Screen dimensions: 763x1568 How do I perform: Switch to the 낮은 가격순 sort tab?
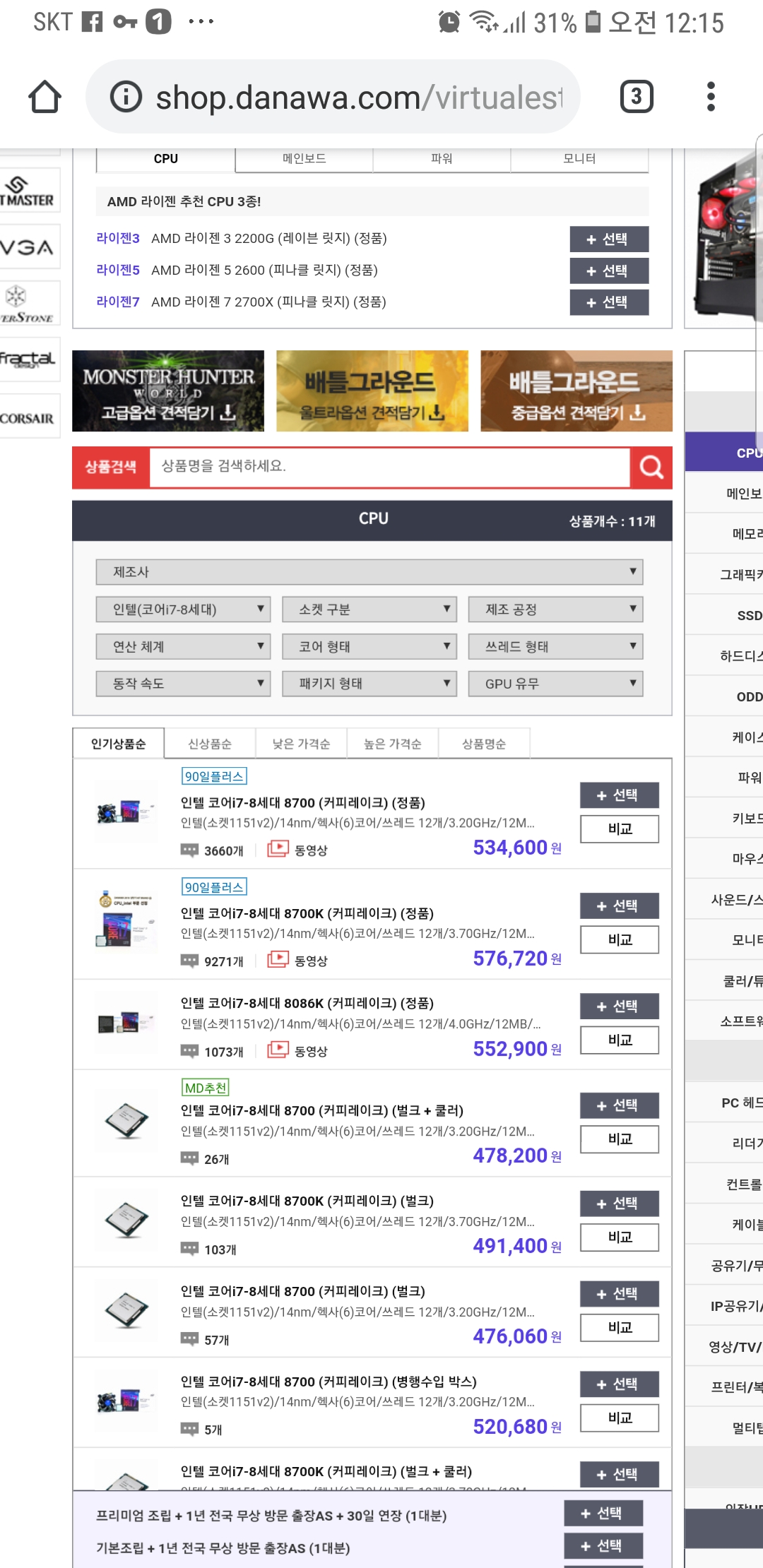coord(301,744)
